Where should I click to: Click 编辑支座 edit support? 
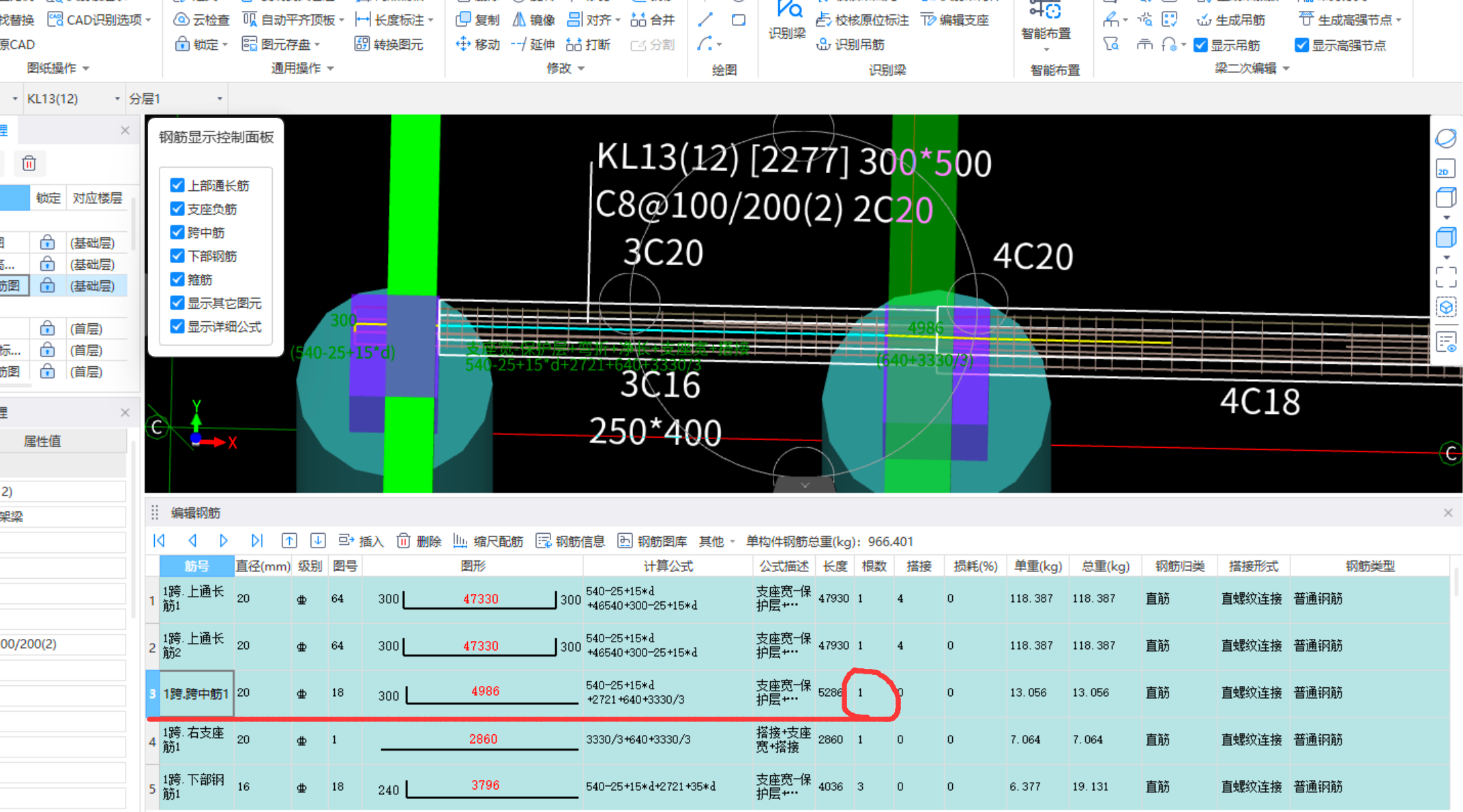[x=955, y=20]
